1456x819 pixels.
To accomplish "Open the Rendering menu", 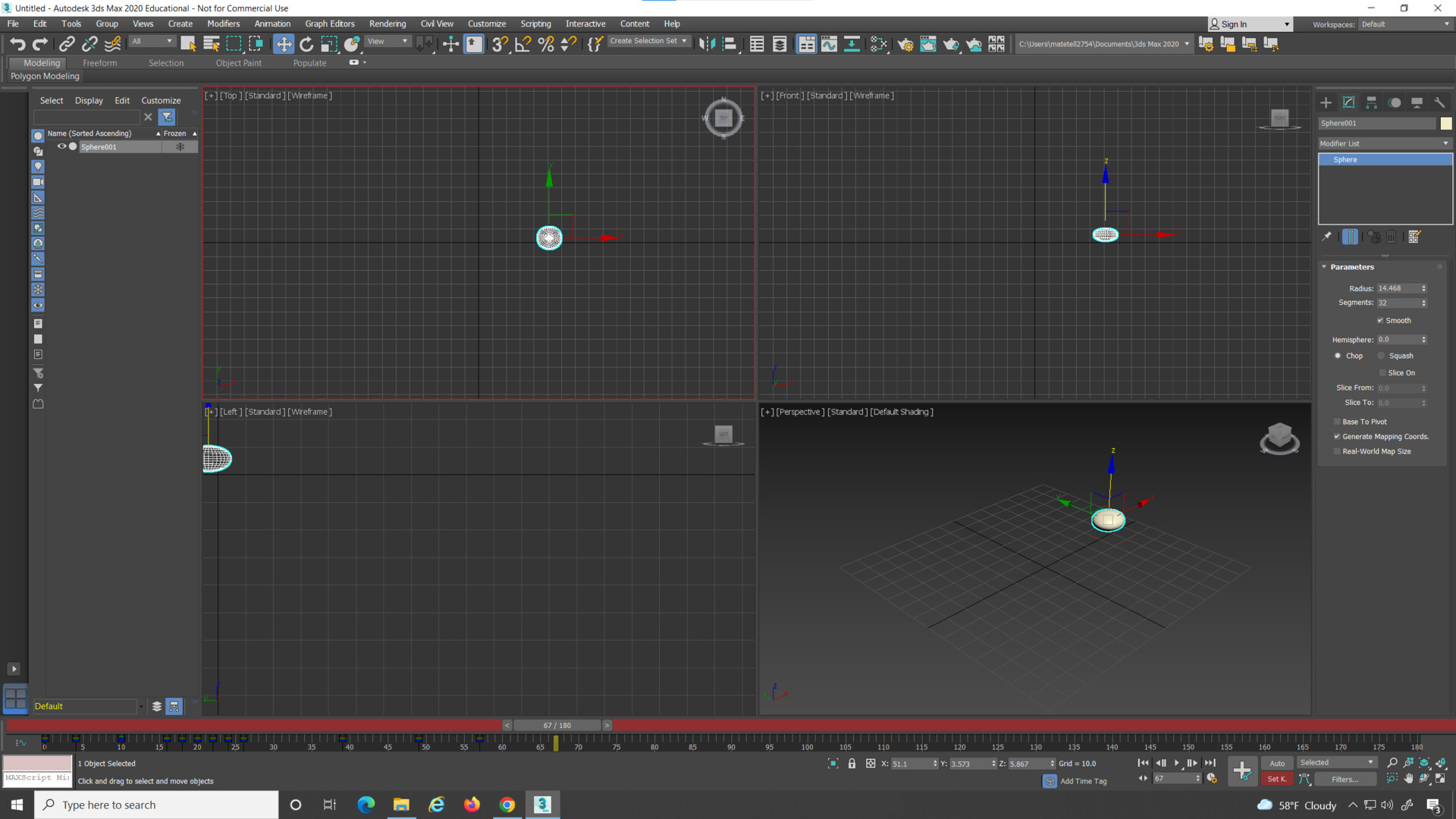I will point(388,24).
